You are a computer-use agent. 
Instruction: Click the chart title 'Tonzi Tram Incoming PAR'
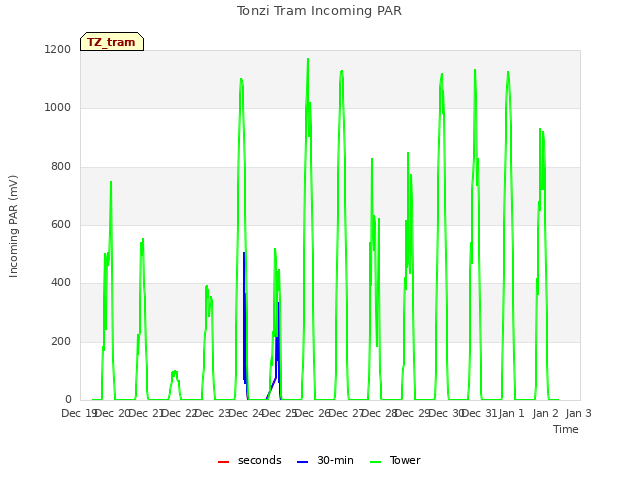[x=319, y=11]
